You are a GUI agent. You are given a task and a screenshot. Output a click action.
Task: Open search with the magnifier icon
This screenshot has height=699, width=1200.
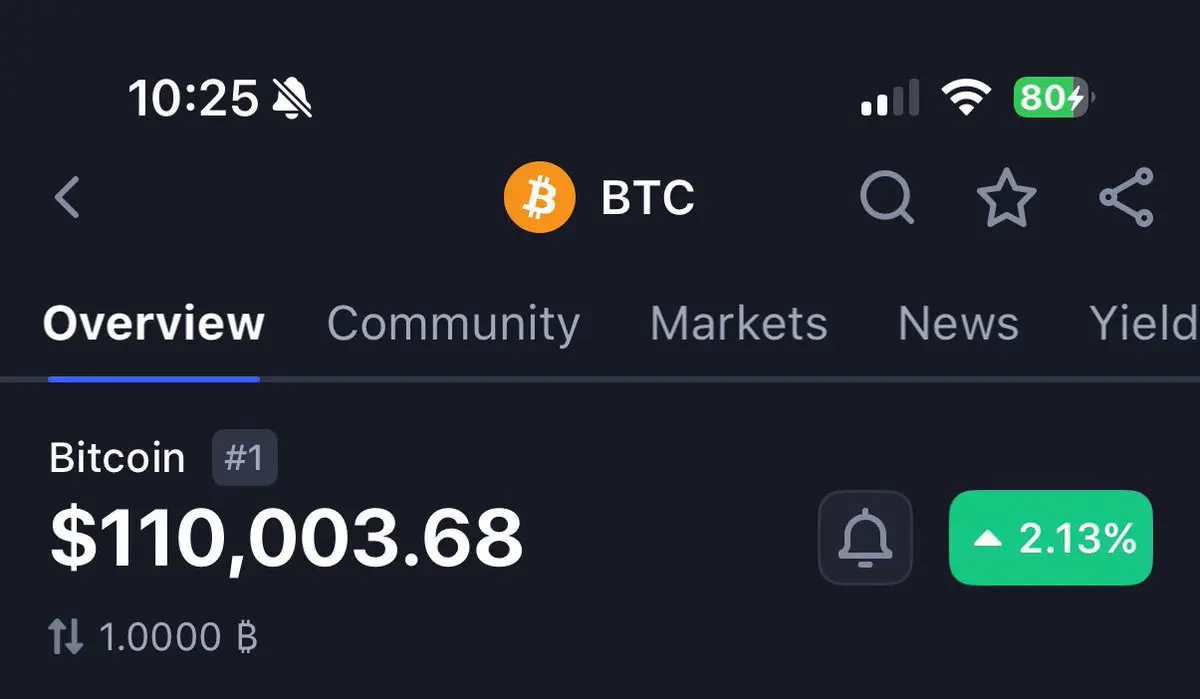(x=887, y=197)
